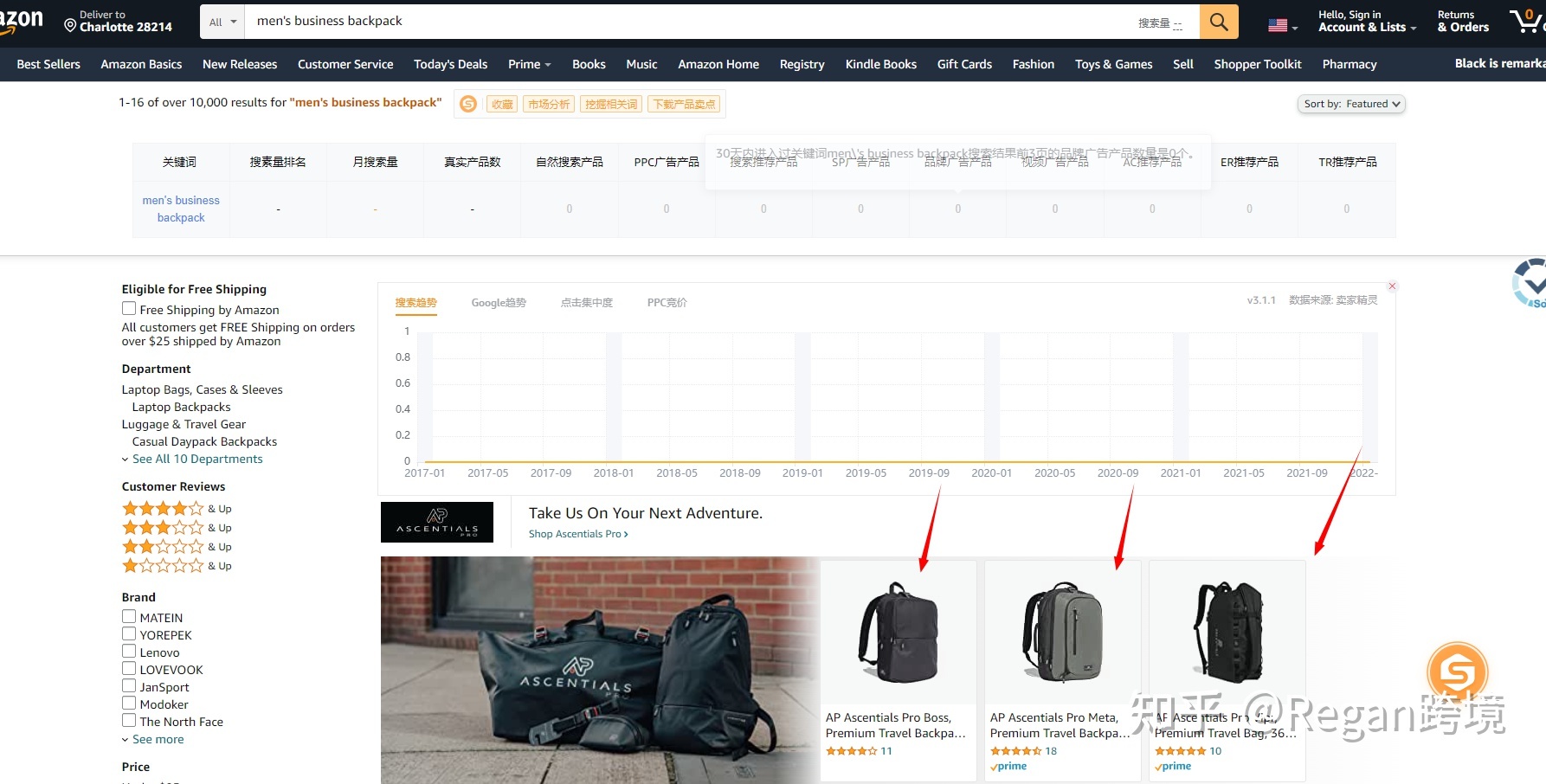Open New Releases in nav bar
This screenshot has height=784, width=1546.
[240, 64]
